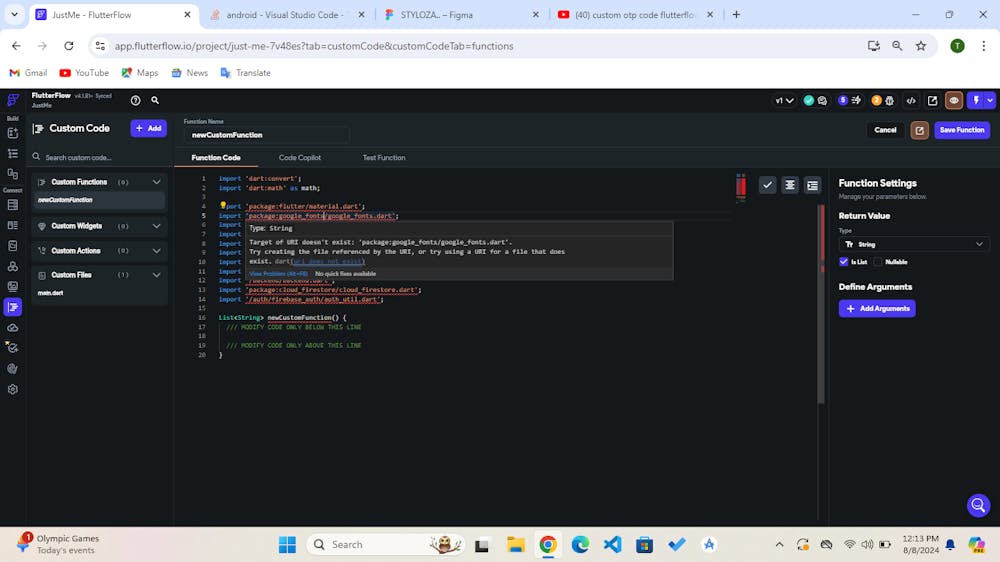
Task: Collapse the Custom Files section
Action: pos(156,275)
